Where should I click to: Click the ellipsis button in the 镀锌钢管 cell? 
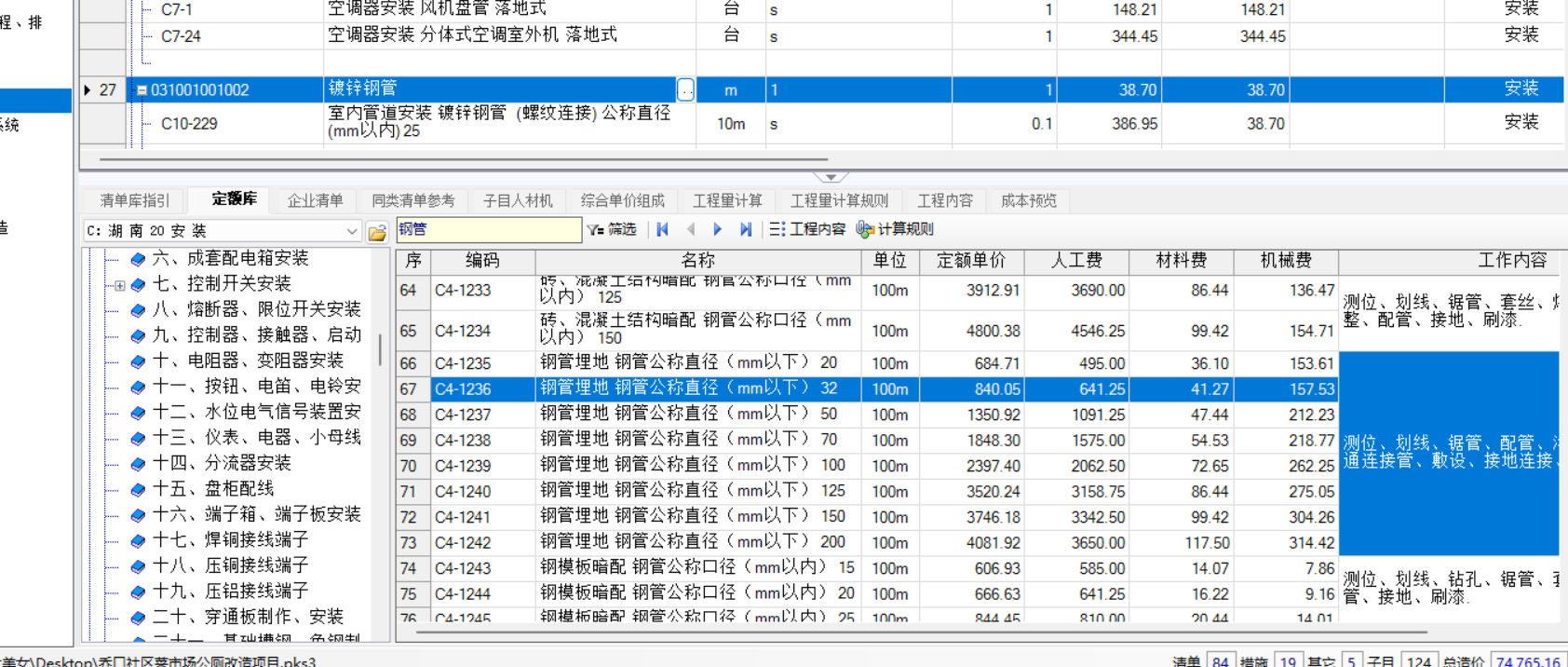tap(685, 89)
